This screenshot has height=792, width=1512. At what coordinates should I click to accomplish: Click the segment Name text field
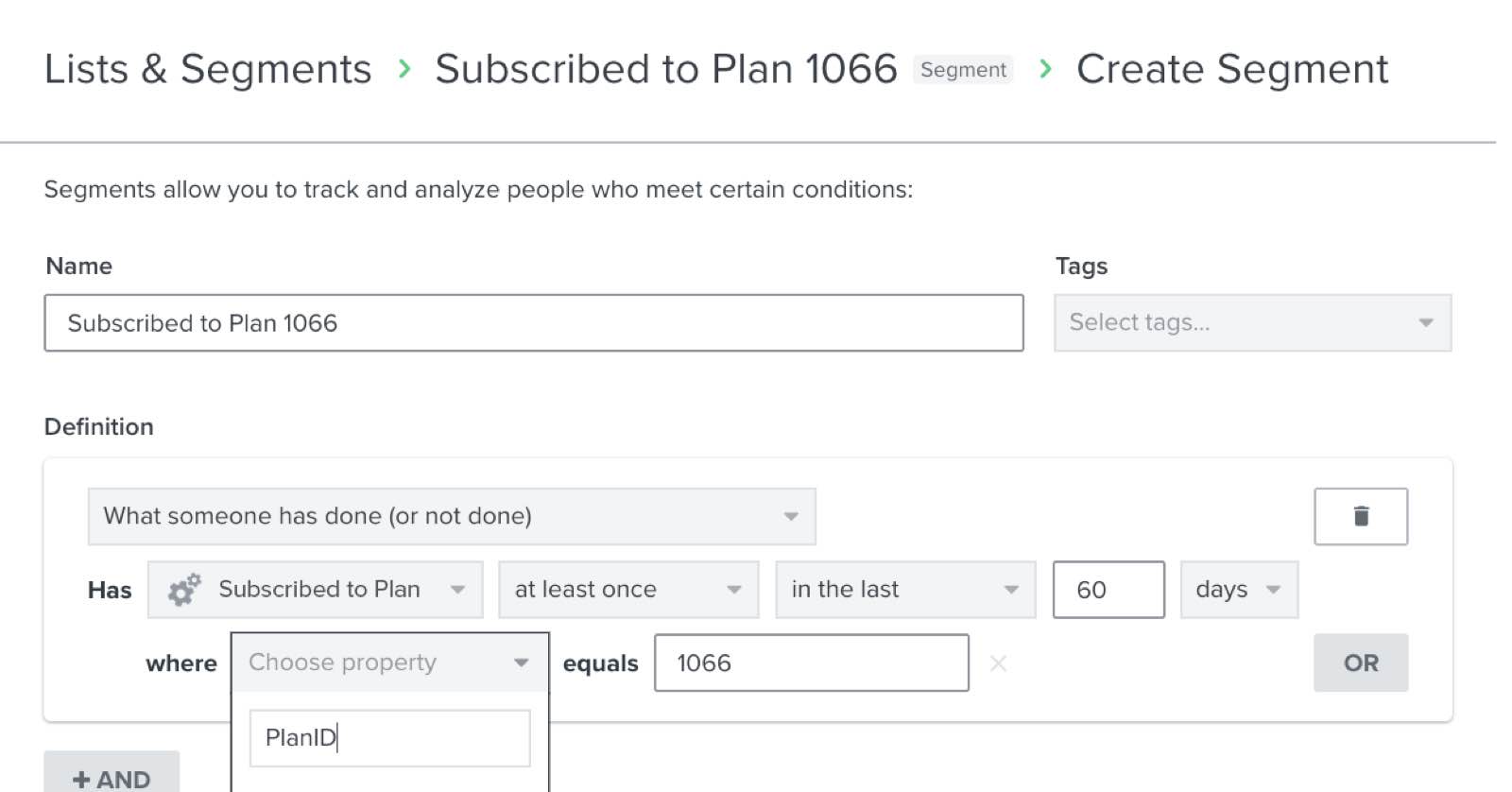[533, 323]
